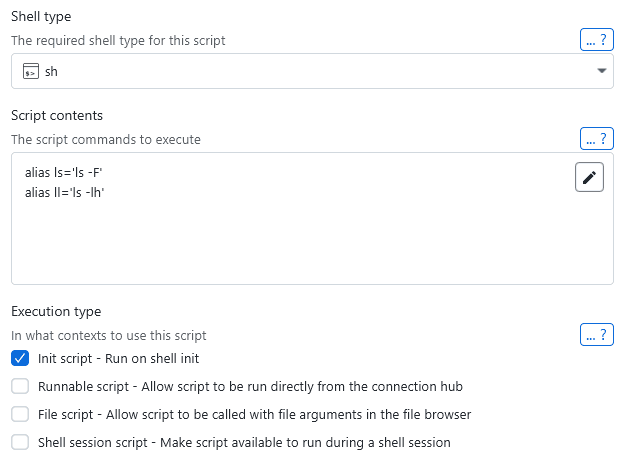Open help for Execution type
This screenshot has width=627, height=462.
click(596, 334)
